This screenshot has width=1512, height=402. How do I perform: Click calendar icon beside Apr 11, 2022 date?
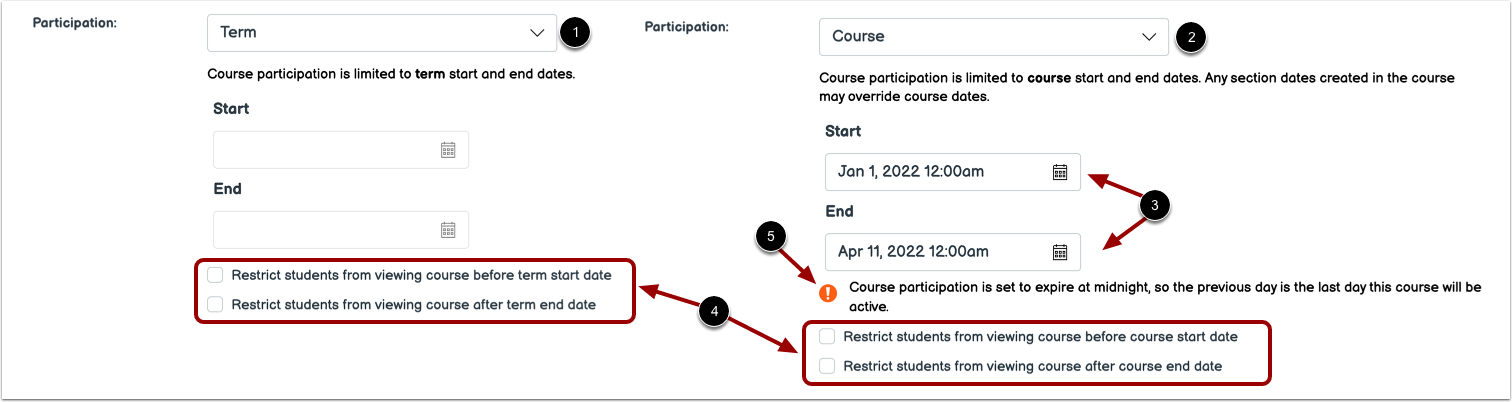pos(1060,251)
